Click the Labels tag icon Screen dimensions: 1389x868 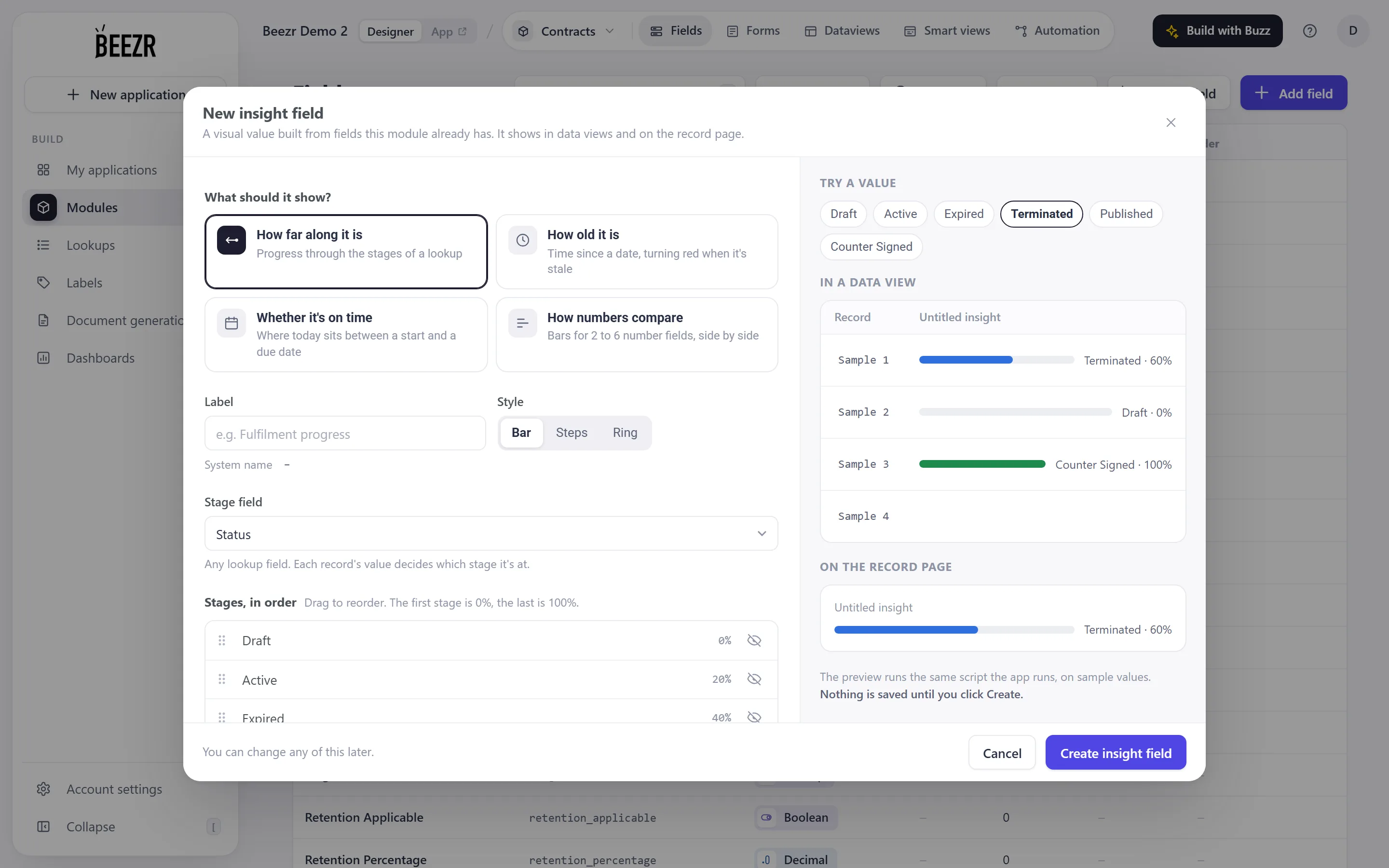(x=43, y=283)
